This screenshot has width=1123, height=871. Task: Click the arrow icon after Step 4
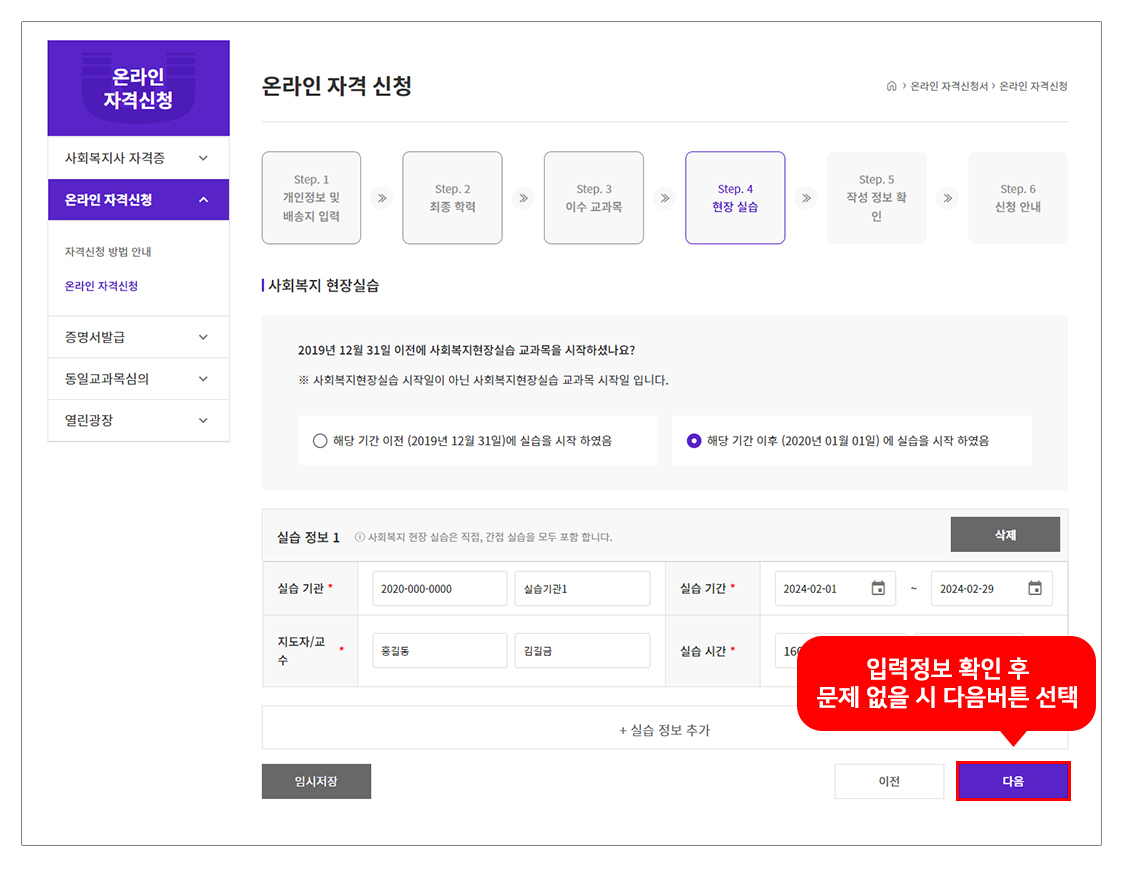pos(806,198)
